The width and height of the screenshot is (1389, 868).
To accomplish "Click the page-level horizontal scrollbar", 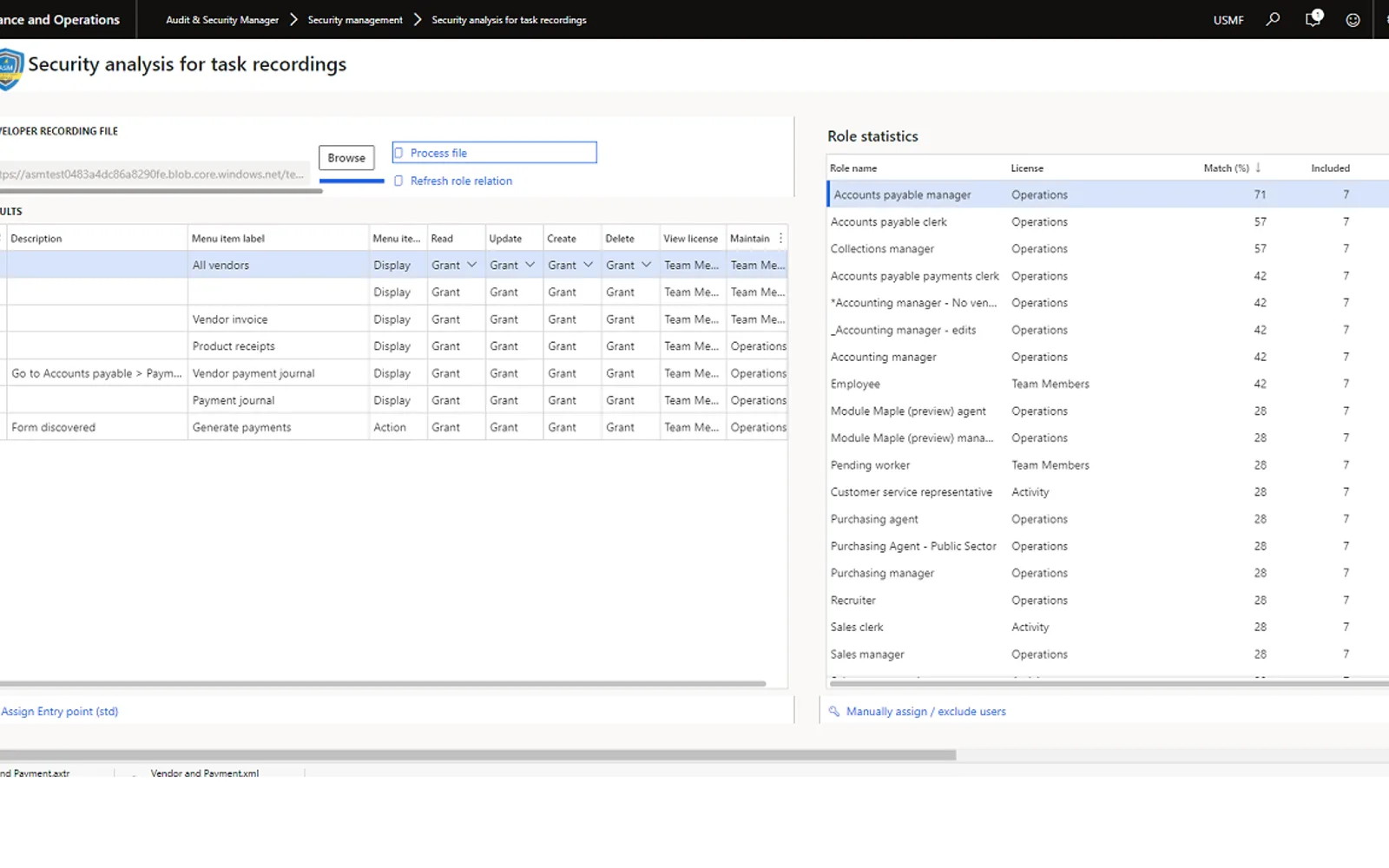I will (477, 755).
